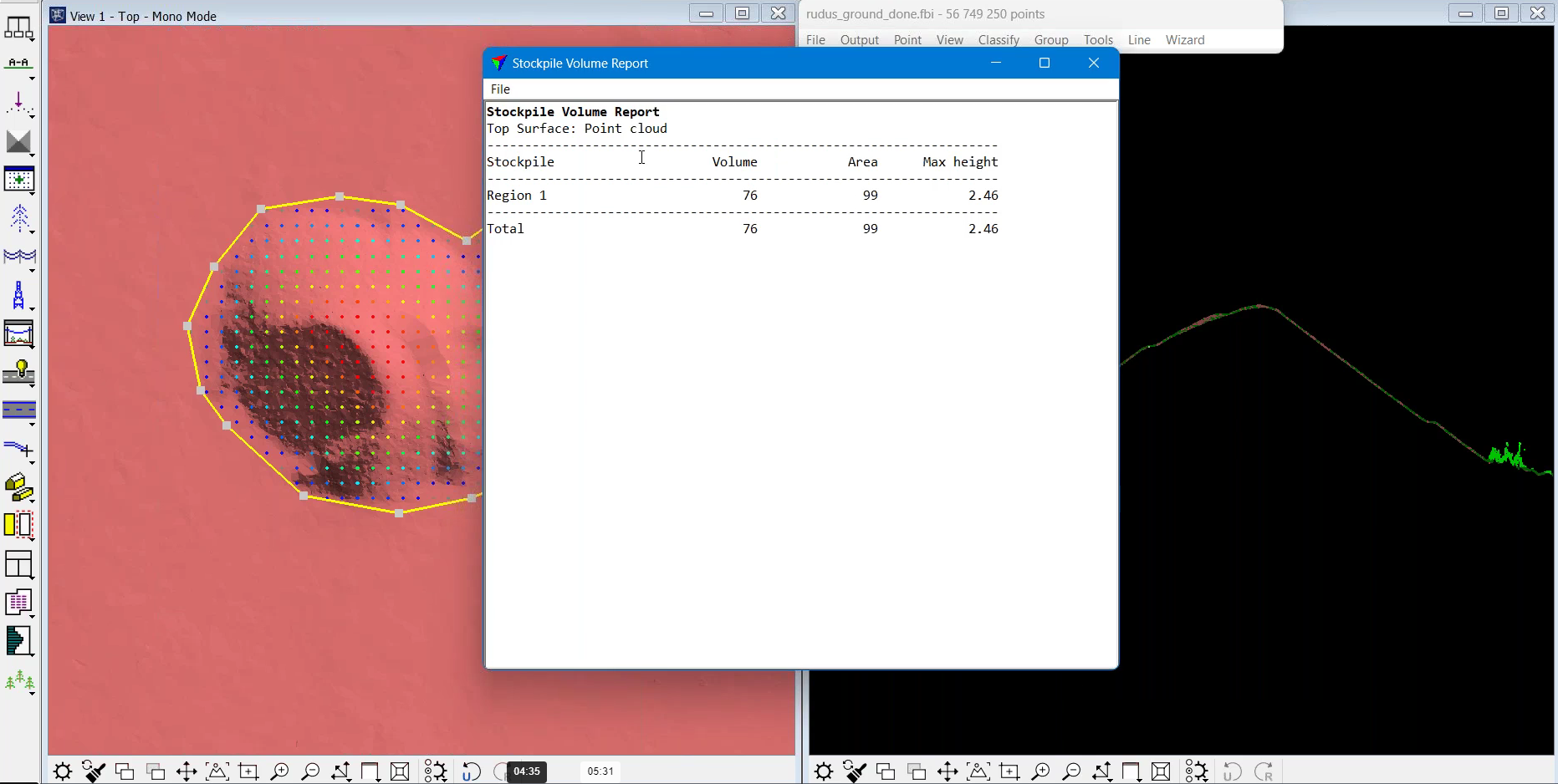Screen dimensions: 1558x784
Task: Close the Stockpile Volume Report window
Action: click(x=1093, y=63)
